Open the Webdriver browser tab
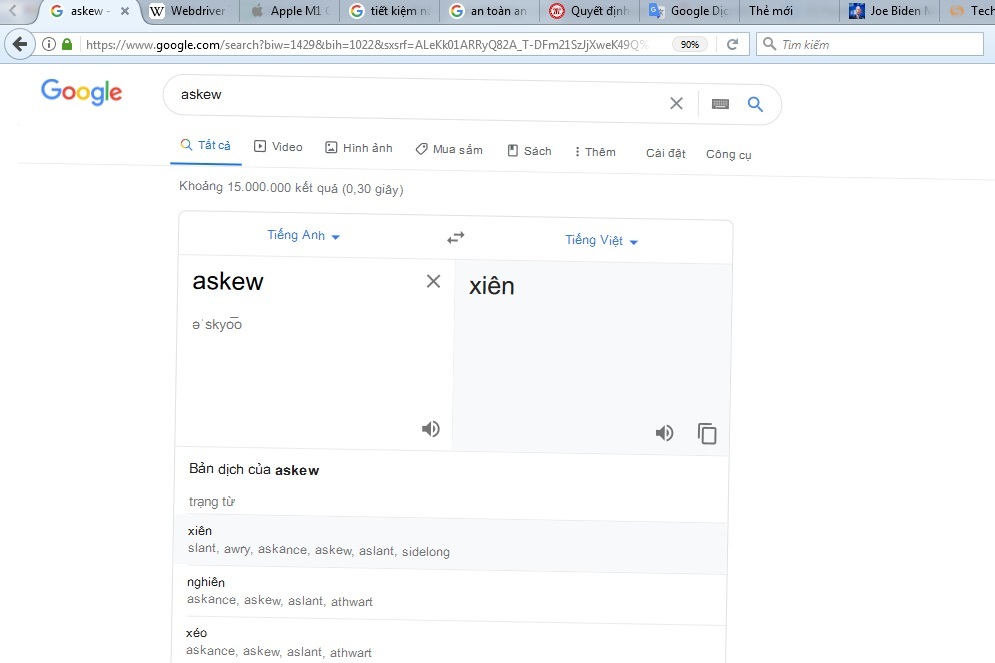This screenshot has width=995, height=663. click(187, 12)
